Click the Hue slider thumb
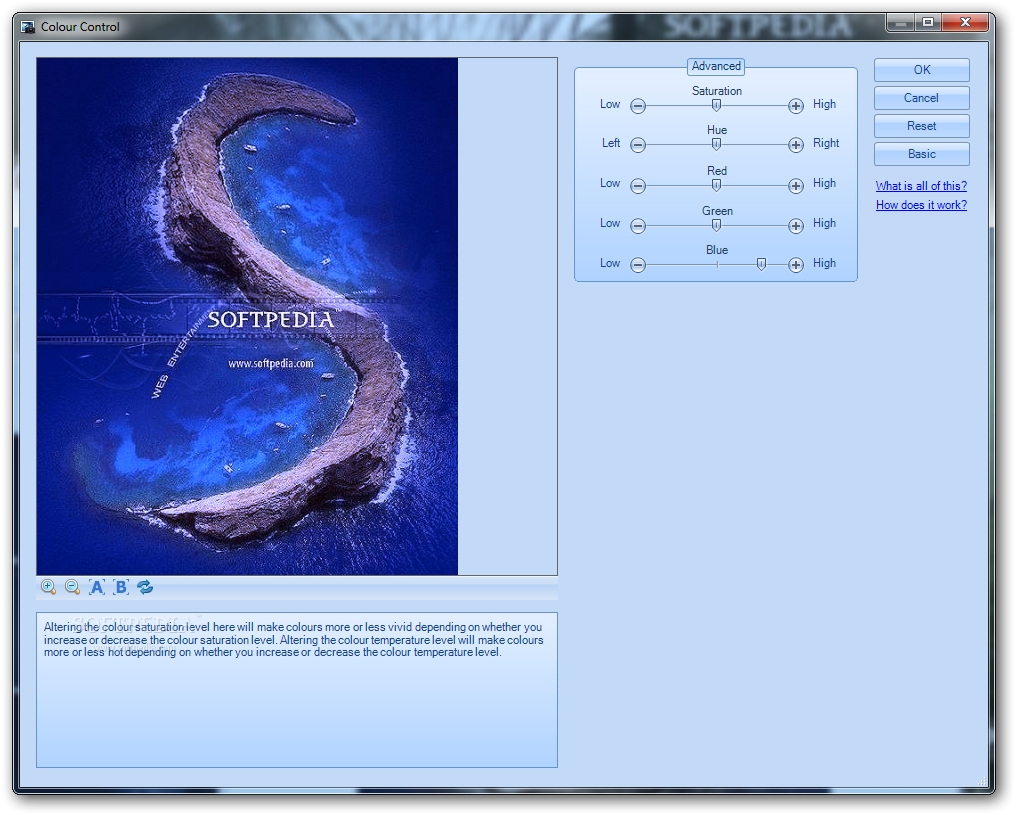 point(716,144)
